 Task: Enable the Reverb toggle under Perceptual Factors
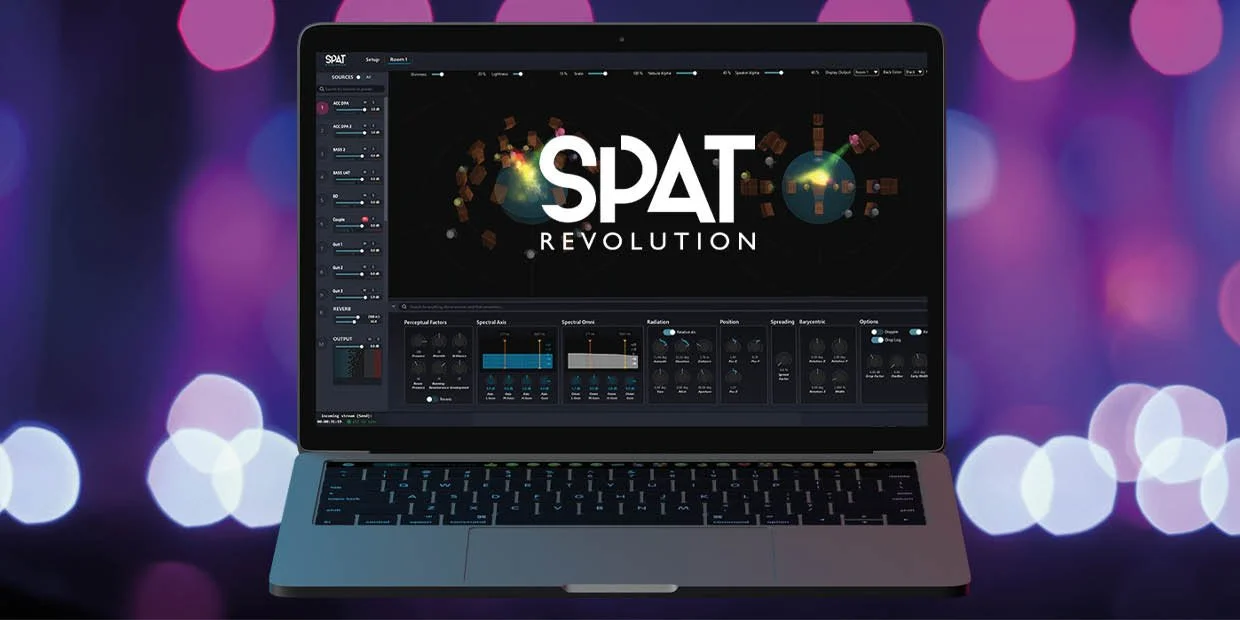429,398
